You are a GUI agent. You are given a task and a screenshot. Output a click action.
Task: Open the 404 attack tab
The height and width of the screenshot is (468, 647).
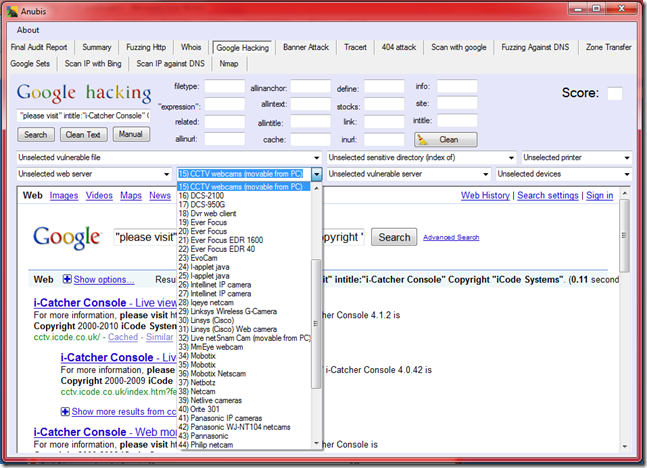pos(399,47)
